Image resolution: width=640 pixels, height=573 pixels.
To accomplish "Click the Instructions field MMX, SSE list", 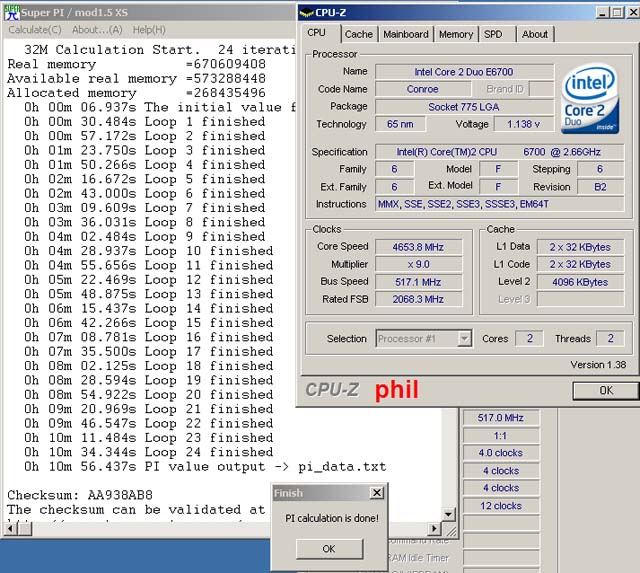I will coord(500,204).
